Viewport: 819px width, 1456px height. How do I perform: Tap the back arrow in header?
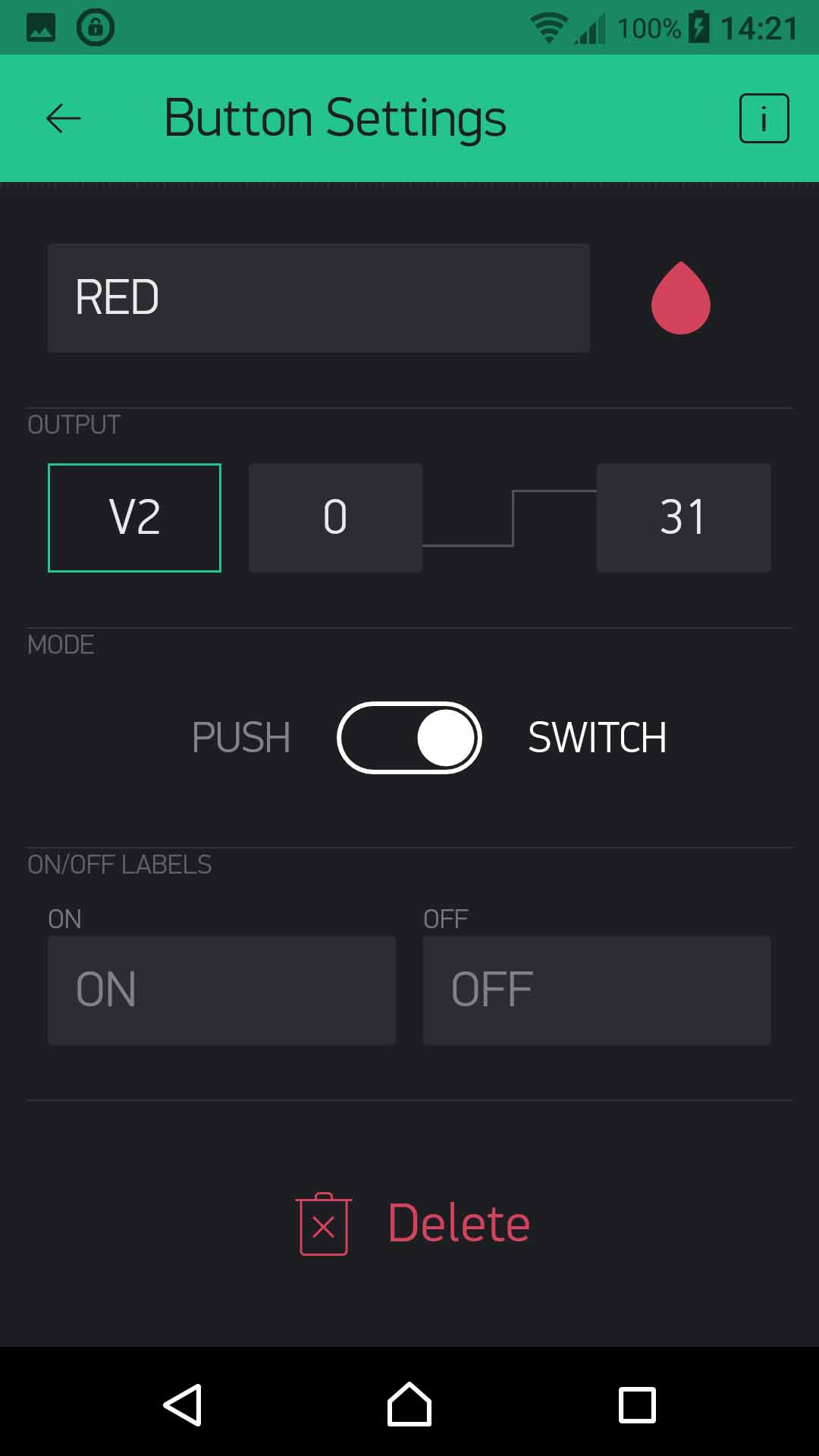coord(64,118)
